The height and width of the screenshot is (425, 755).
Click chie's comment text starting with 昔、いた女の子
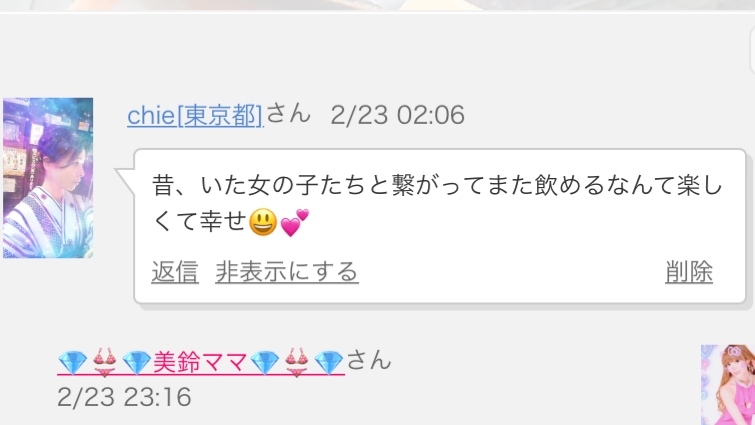[437, 204]
